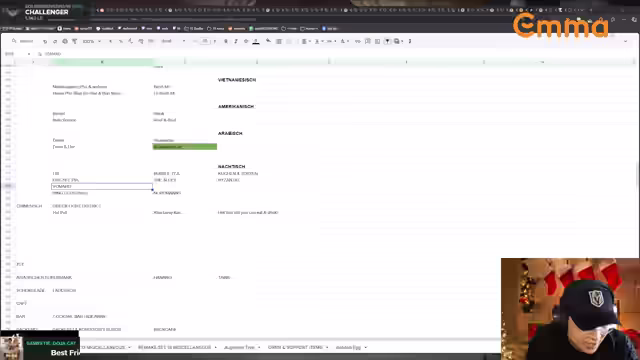Click the insert link icon

(x=358, y=41)
